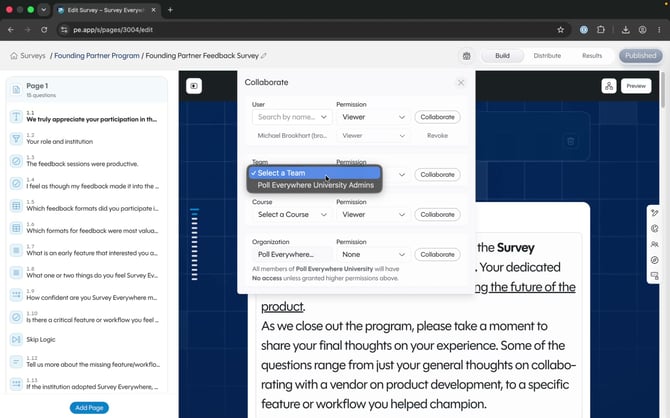Click the Skip Logic icon
The height and width of the screenshot is (418, 670).
(x=16, y=339)
